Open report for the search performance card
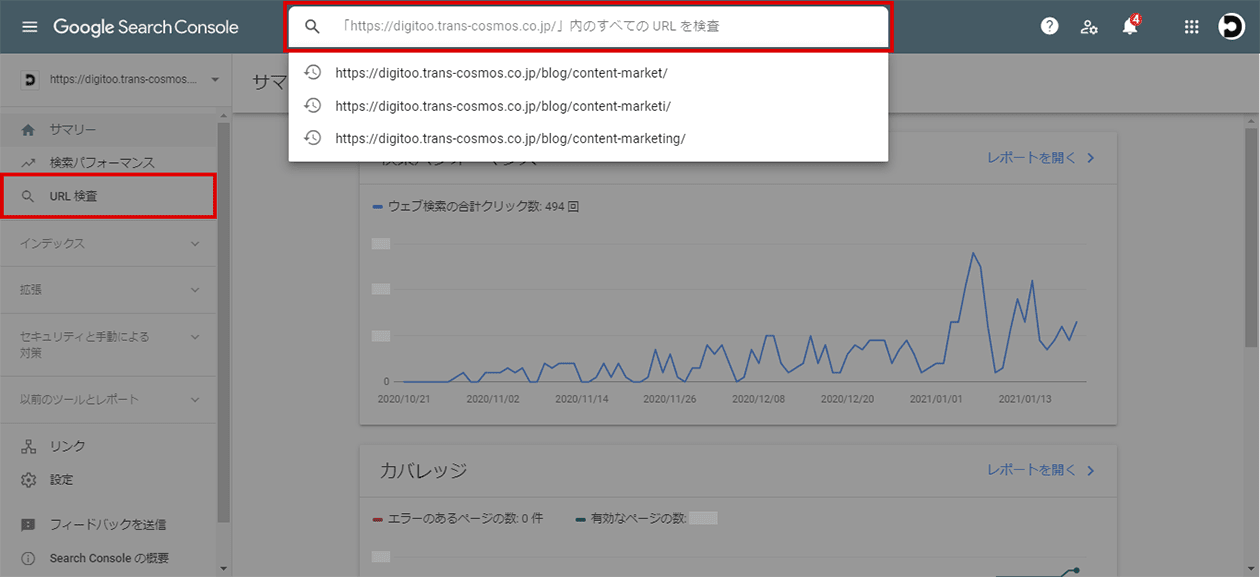 pos(1041,158)
